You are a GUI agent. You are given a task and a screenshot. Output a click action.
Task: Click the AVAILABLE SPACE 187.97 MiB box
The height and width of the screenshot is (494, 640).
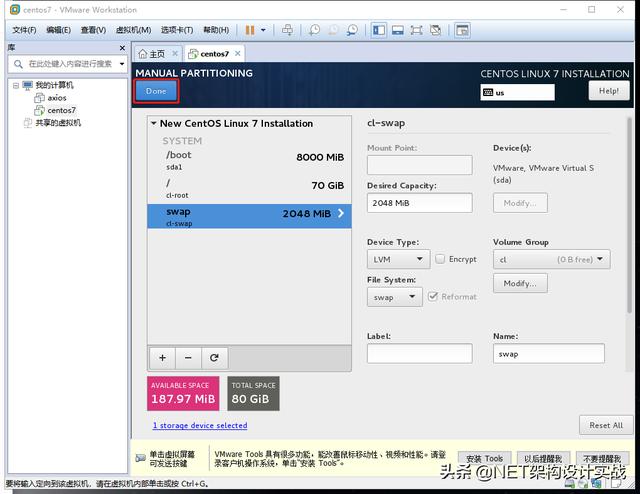(x=183, y=393)
